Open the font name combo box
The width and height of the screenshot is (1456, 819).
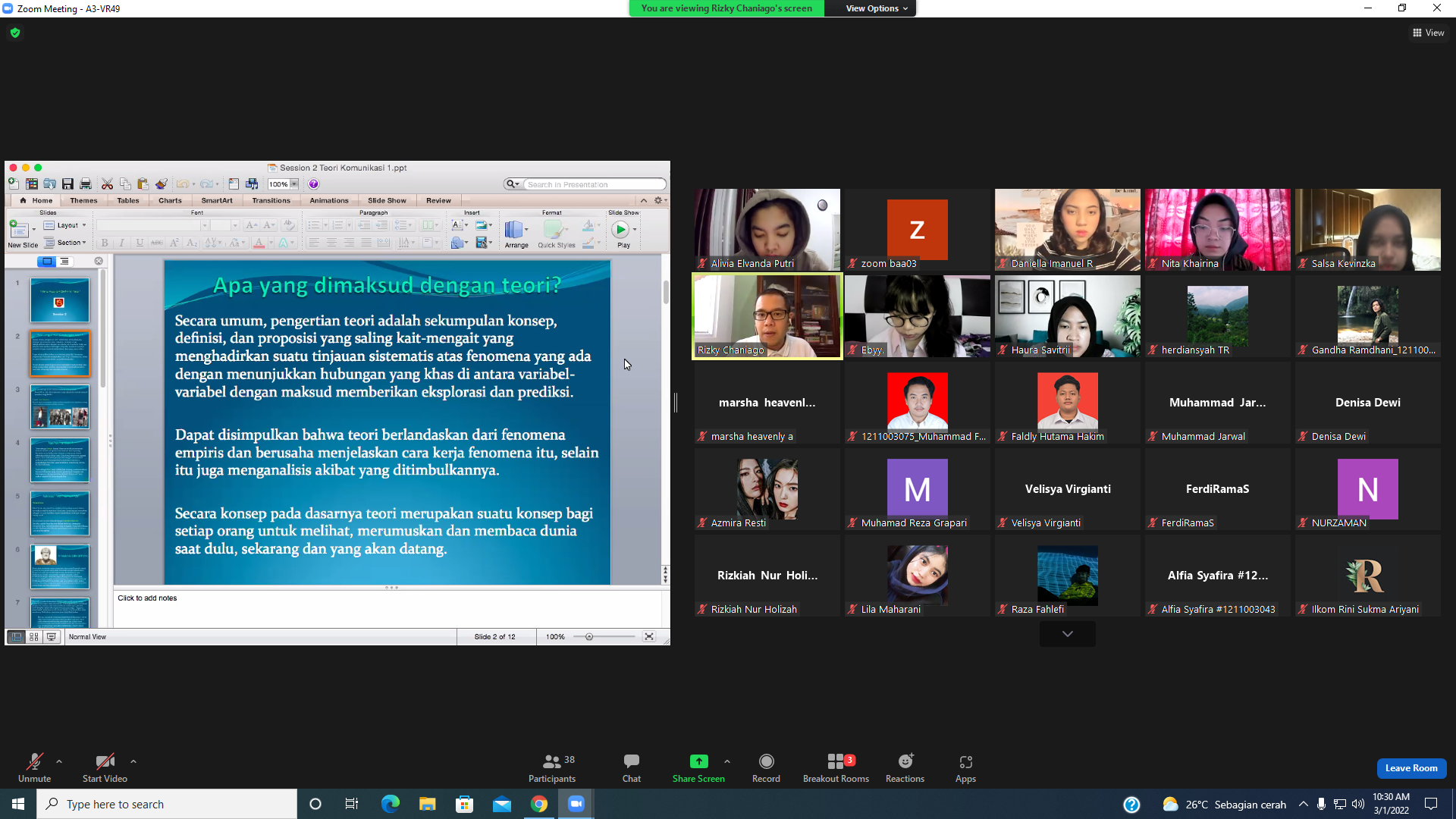point(152,225)
